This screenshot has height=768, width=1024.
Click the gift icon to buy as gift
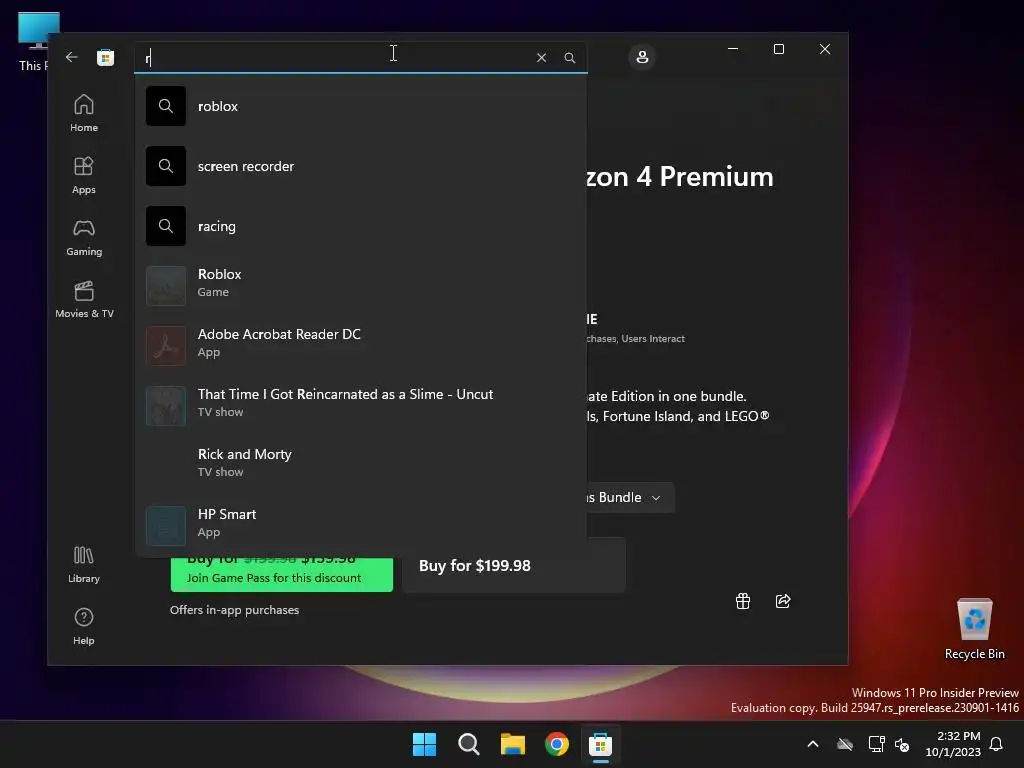[743, 601]
